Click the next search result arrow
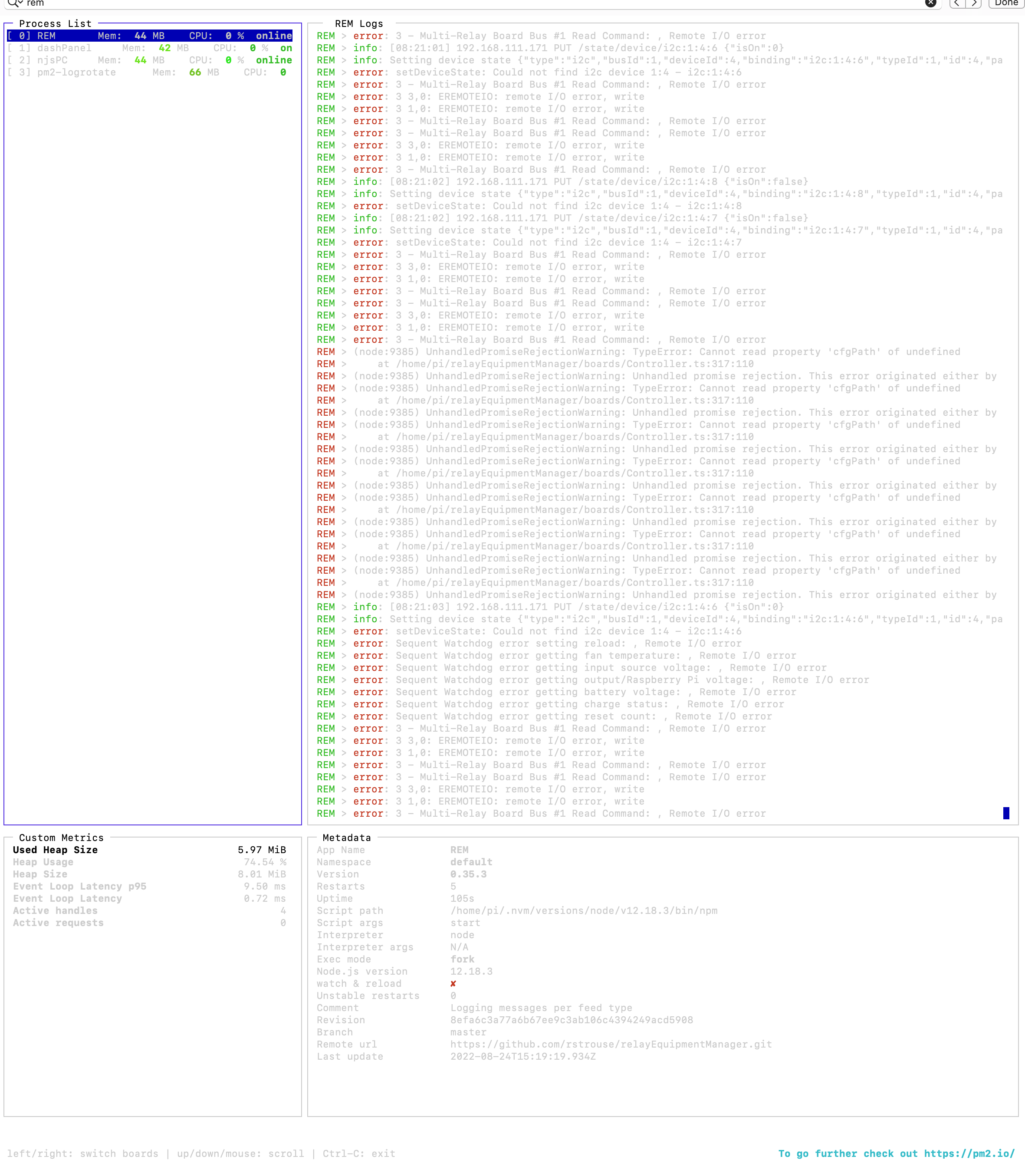This screenshot has width=1025, height=1176. coord(975,4)
